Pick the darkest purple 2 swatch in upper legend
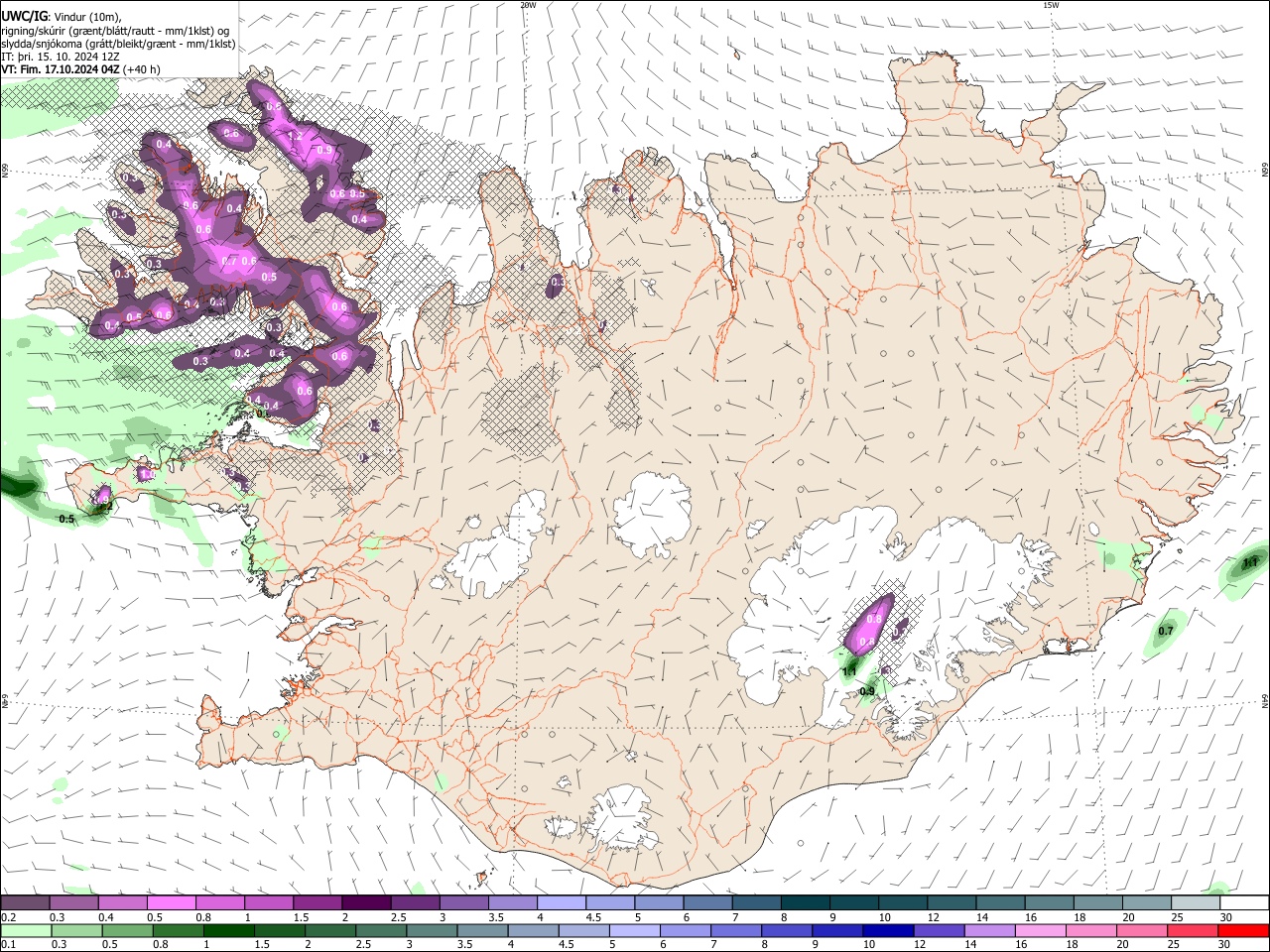The image size is (1270, 952). tap(366, 902)
